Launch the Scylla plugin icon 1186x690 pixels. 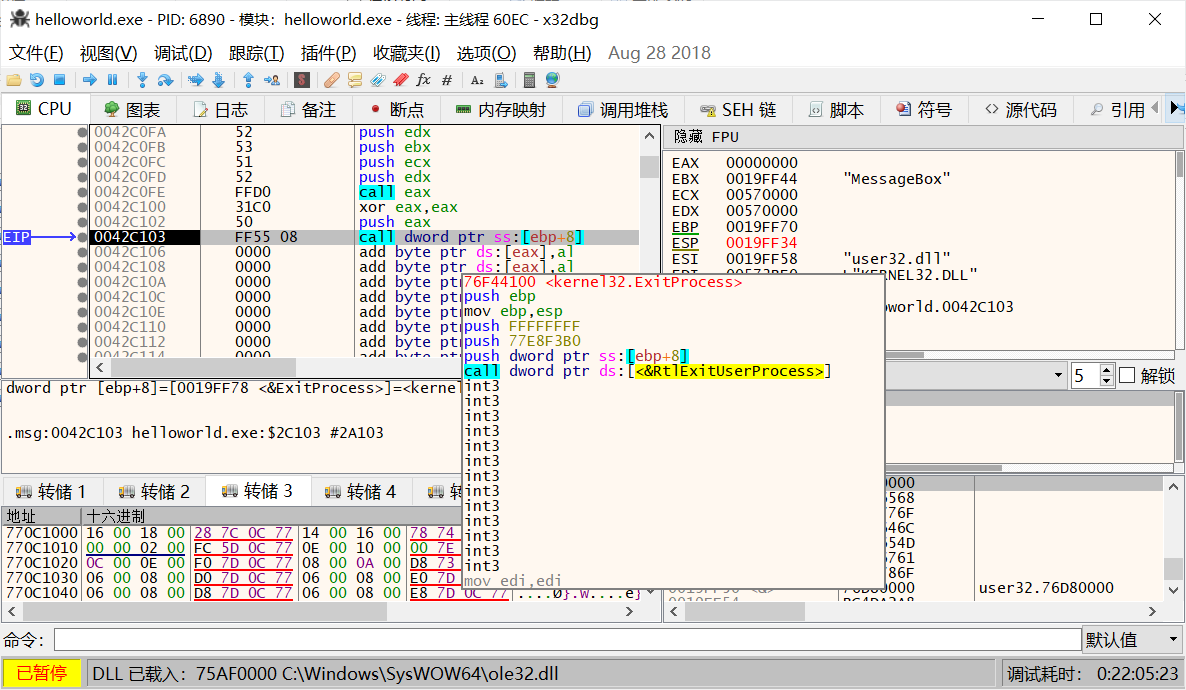(302, 80)
